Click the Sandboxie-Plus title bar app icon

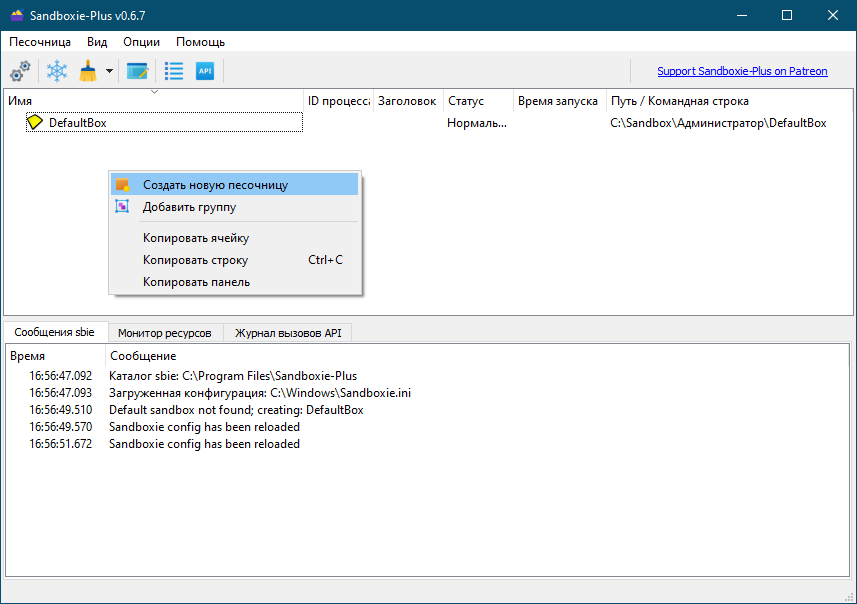click(17, 15)
